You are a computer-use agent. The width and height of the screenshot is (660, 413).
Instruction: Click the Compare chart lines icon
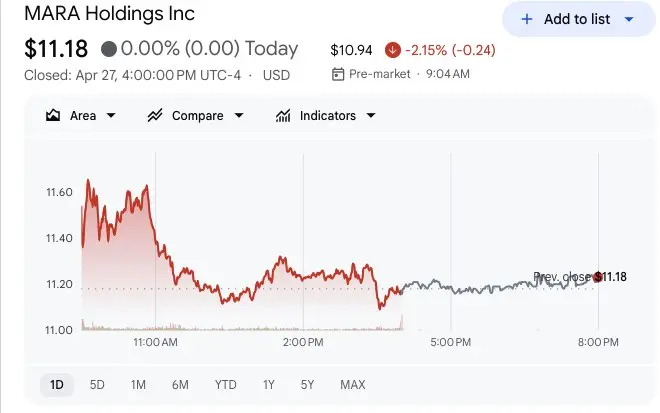coord(155,116)
